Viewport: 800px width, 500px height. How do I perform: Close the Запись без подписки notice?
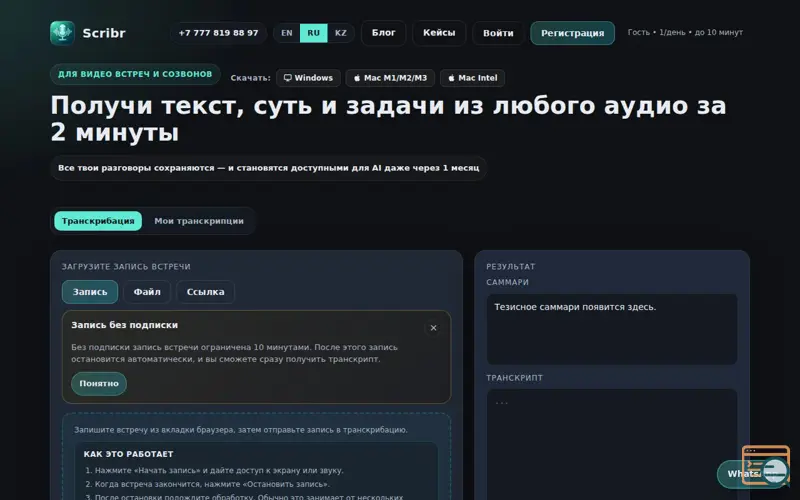tap(433, 328)
